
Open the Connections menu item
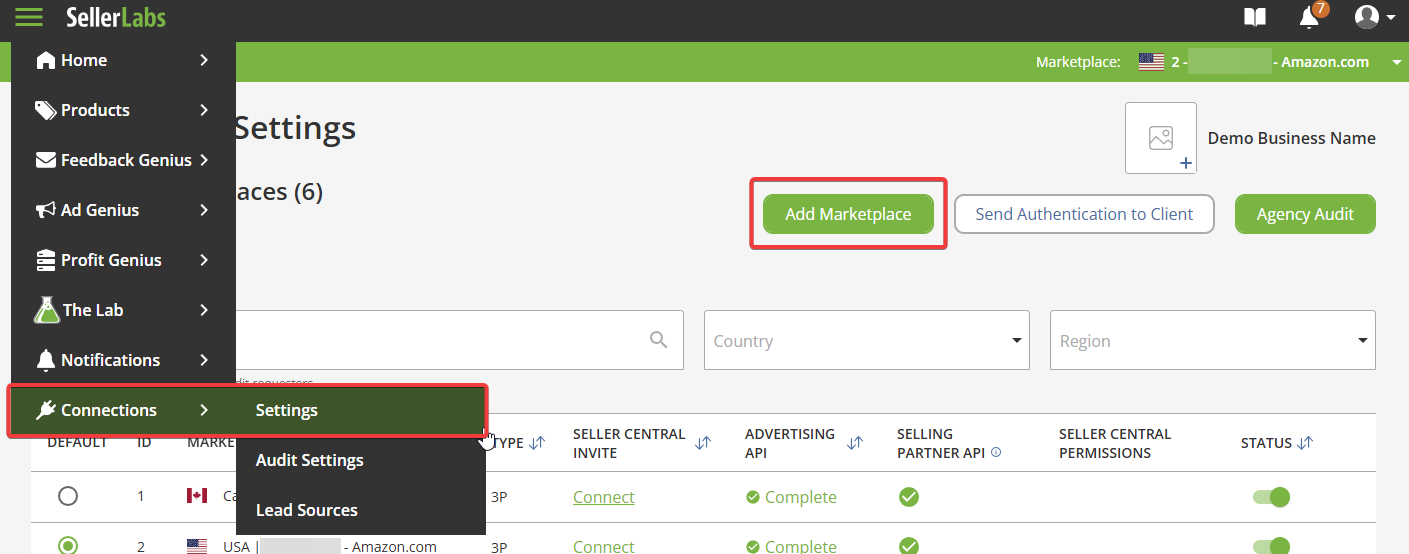124,410
